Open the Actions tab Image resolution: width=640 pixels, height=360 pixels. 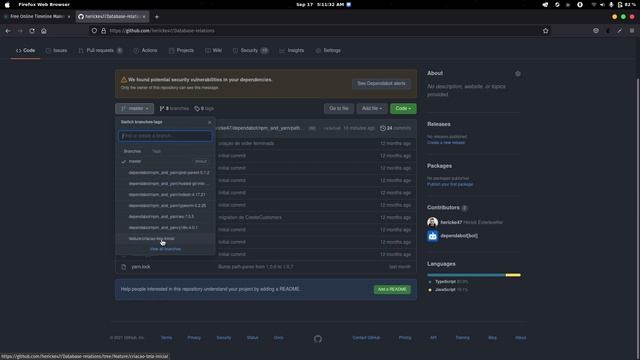[145, 51]
